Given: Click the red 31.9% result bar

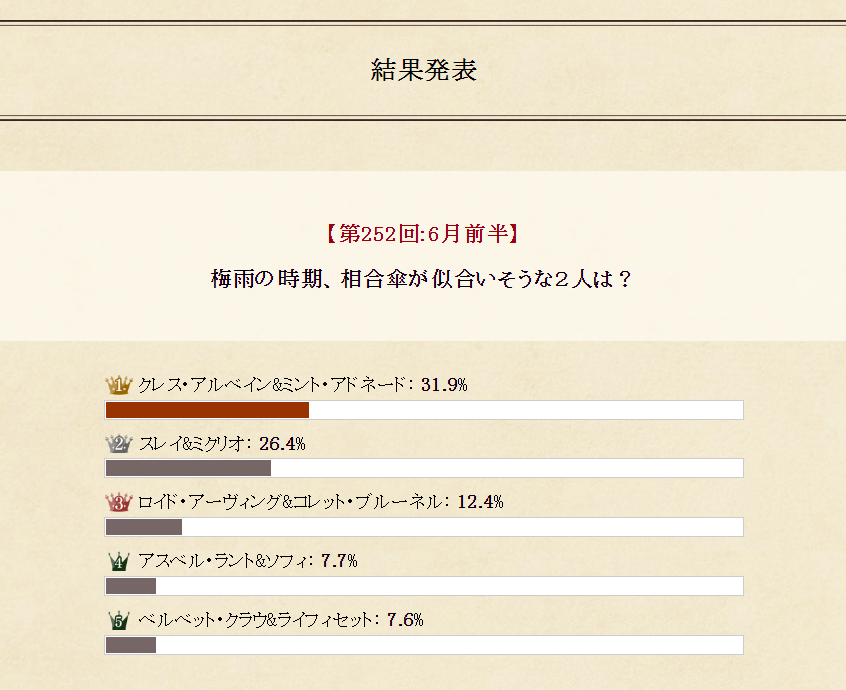Looking at the screenshot, I should coord(207,410).
